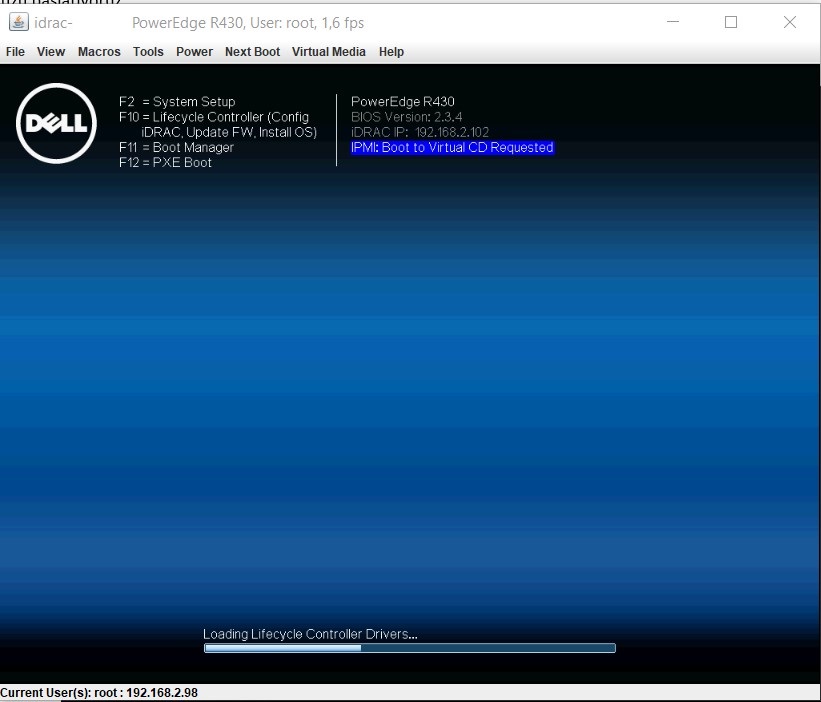Click the 'iDRAC IP: 192.168.2.102' text
This screenshot has width=821, height=702.
(420, 132)
